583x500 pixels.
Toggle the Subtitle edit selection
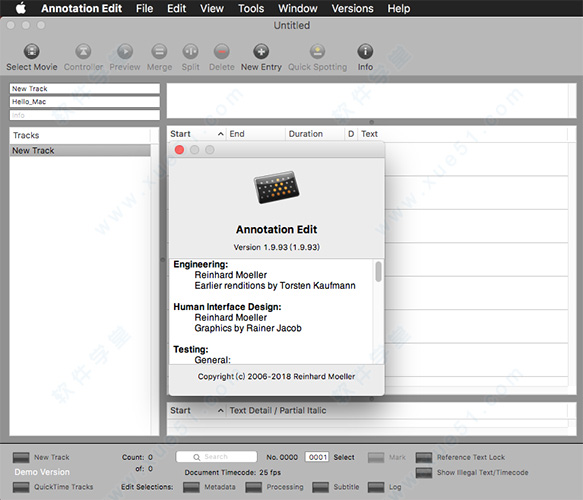(321, 487)
